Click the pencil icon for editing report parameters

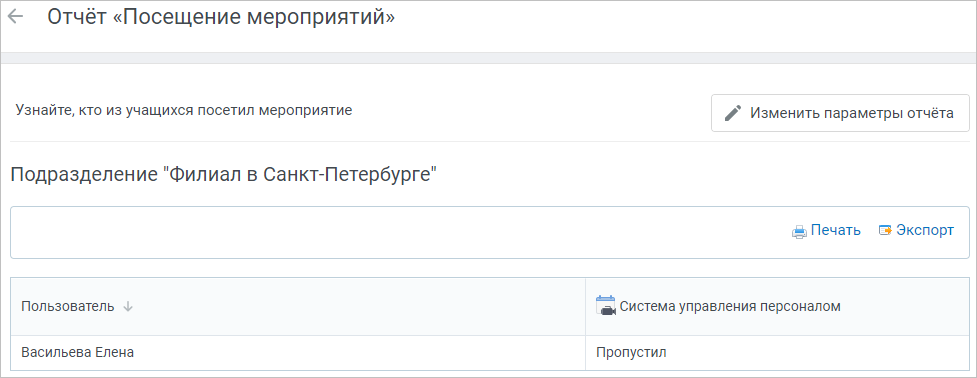pyautogui.click(x=733, y=113)
